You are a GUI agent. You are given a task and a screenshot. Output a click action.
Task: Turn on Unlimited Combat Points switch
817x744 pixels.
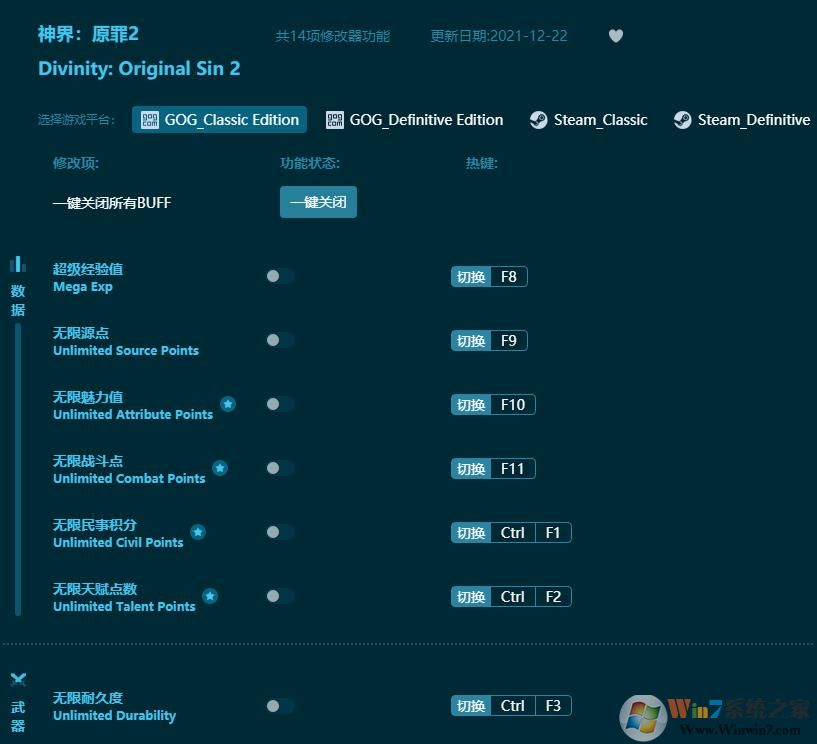click(280, 468)
